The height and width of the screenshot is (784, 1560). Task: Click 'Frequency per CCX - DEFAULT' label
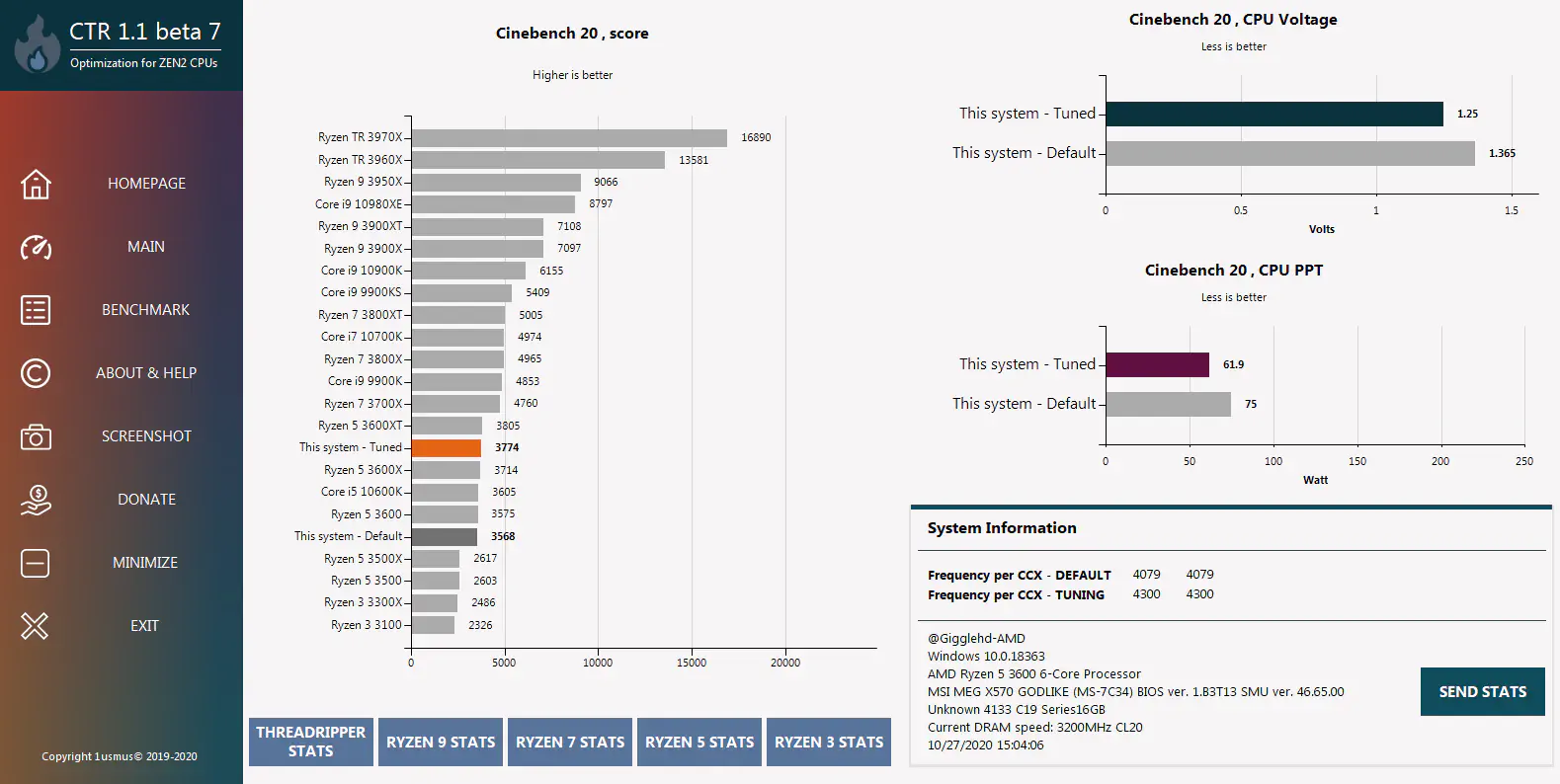1019,575
